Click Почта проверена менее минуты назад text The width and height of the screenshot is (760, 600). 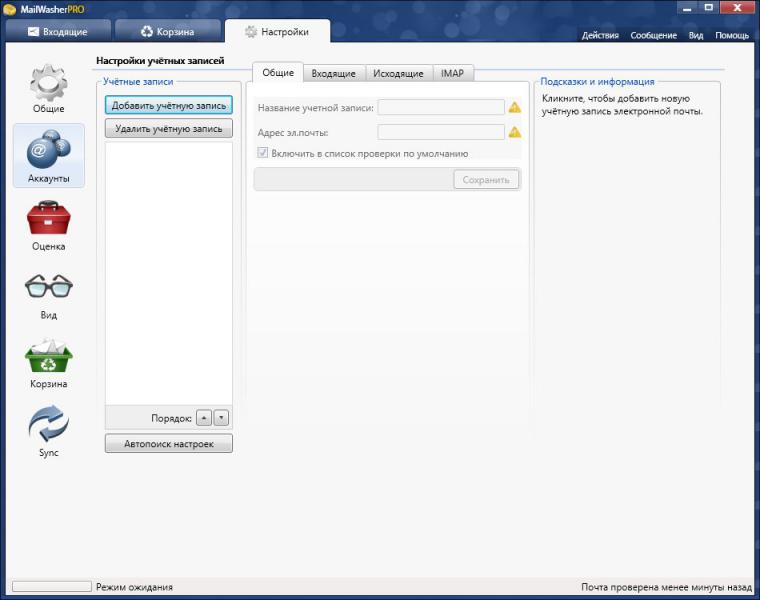point(666,587)
